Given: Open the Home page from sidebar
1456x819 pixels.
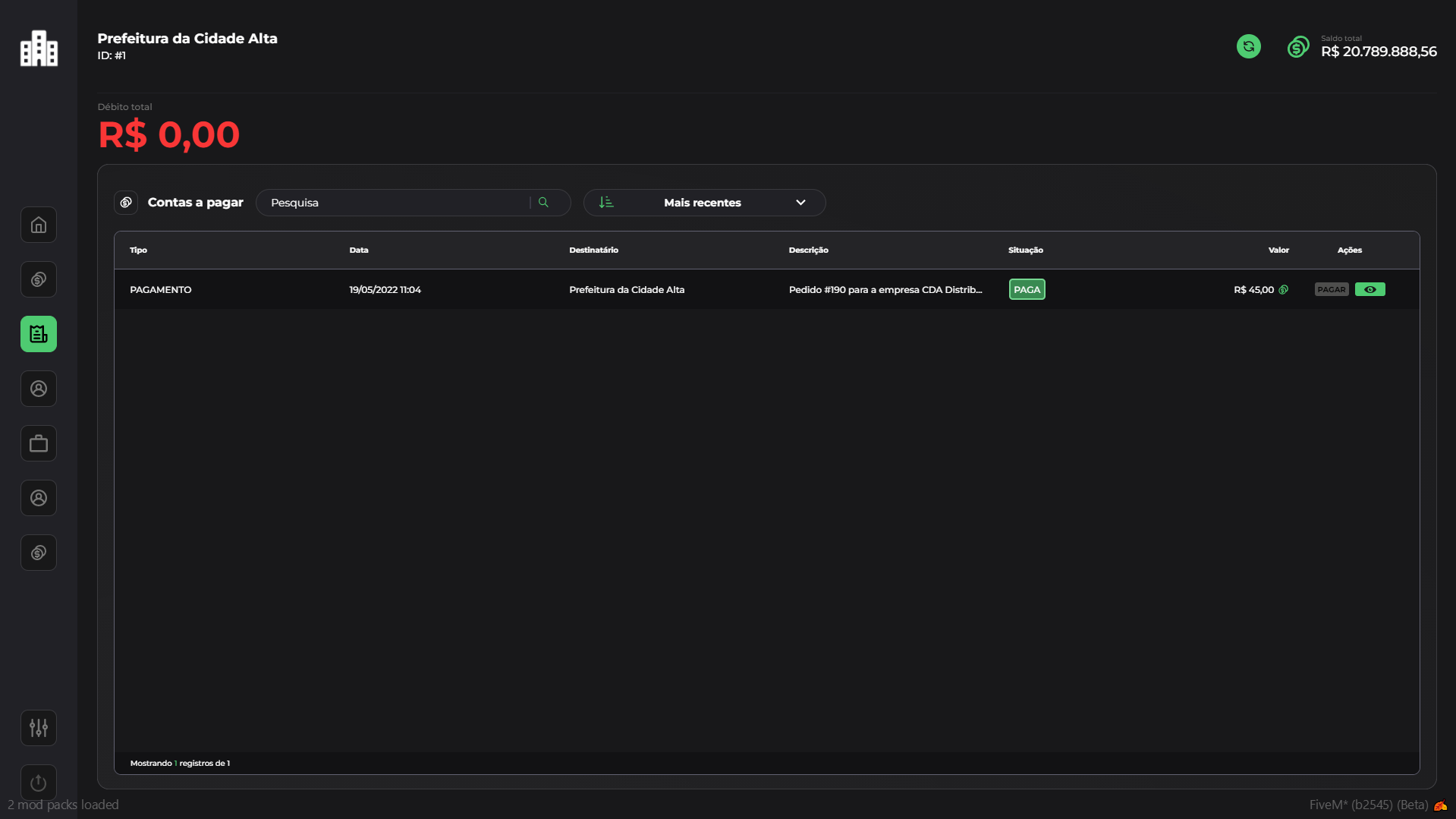Looking at the screenshot, I should tap(39, 225).
